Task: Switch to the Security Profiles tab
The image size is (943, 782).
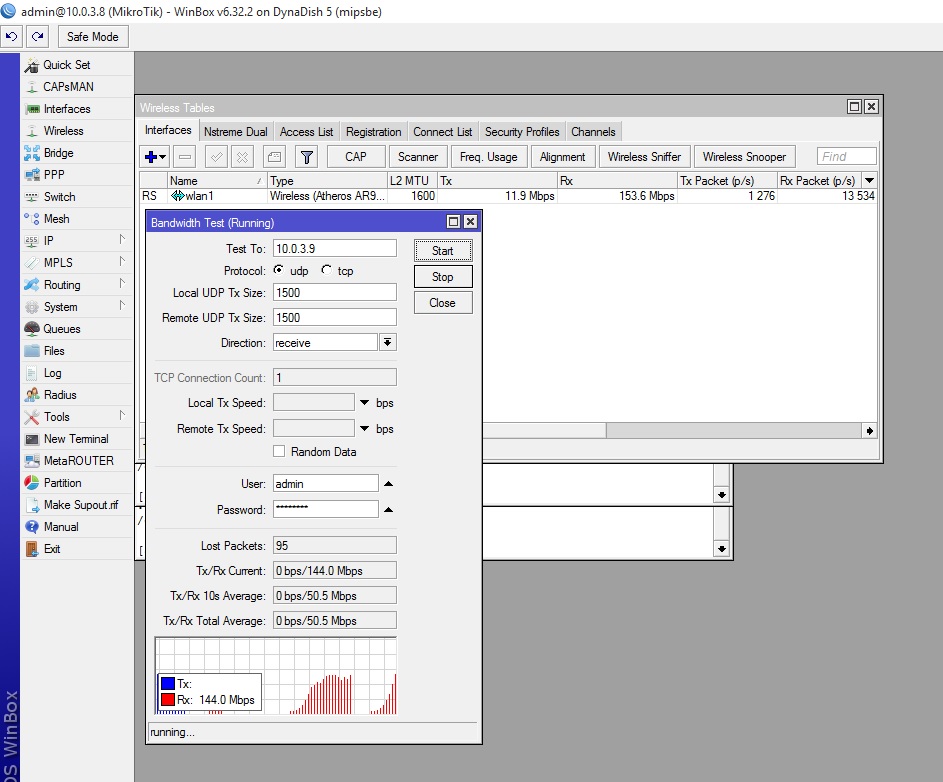Action: pos(521,132)
